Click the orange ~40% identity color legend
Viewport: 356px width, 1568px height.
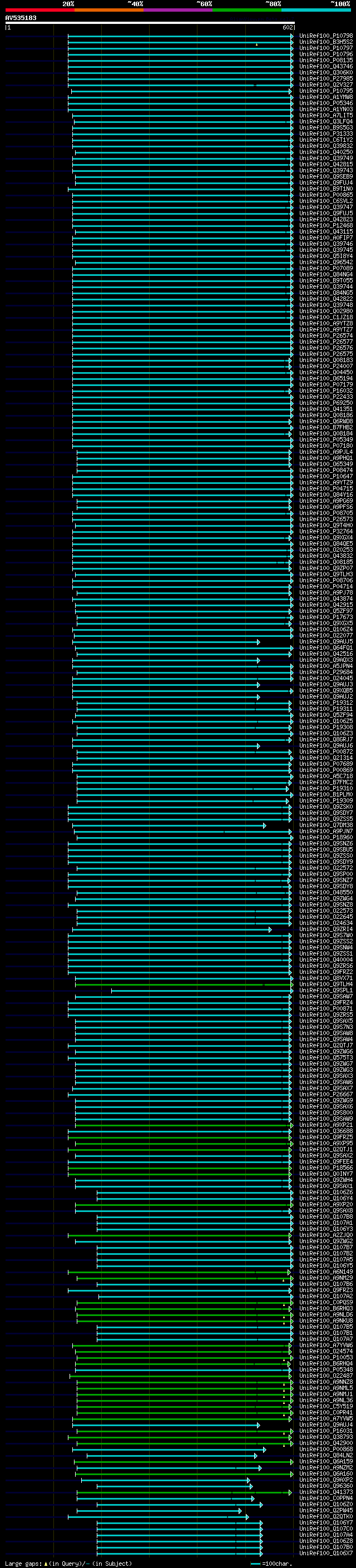click(109, 10)
